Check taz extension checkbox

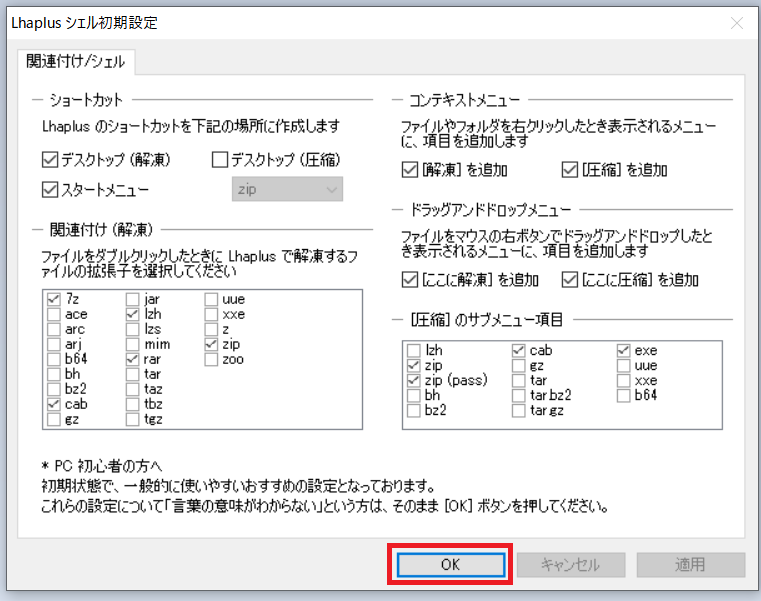pos(132,389)
